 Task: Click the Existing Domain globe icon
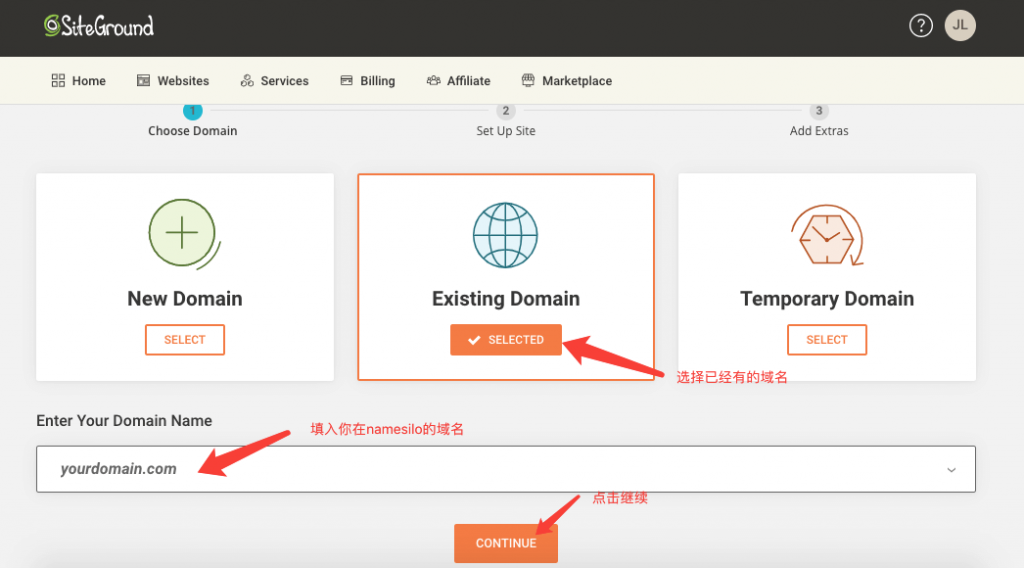(x=505, y=235)
